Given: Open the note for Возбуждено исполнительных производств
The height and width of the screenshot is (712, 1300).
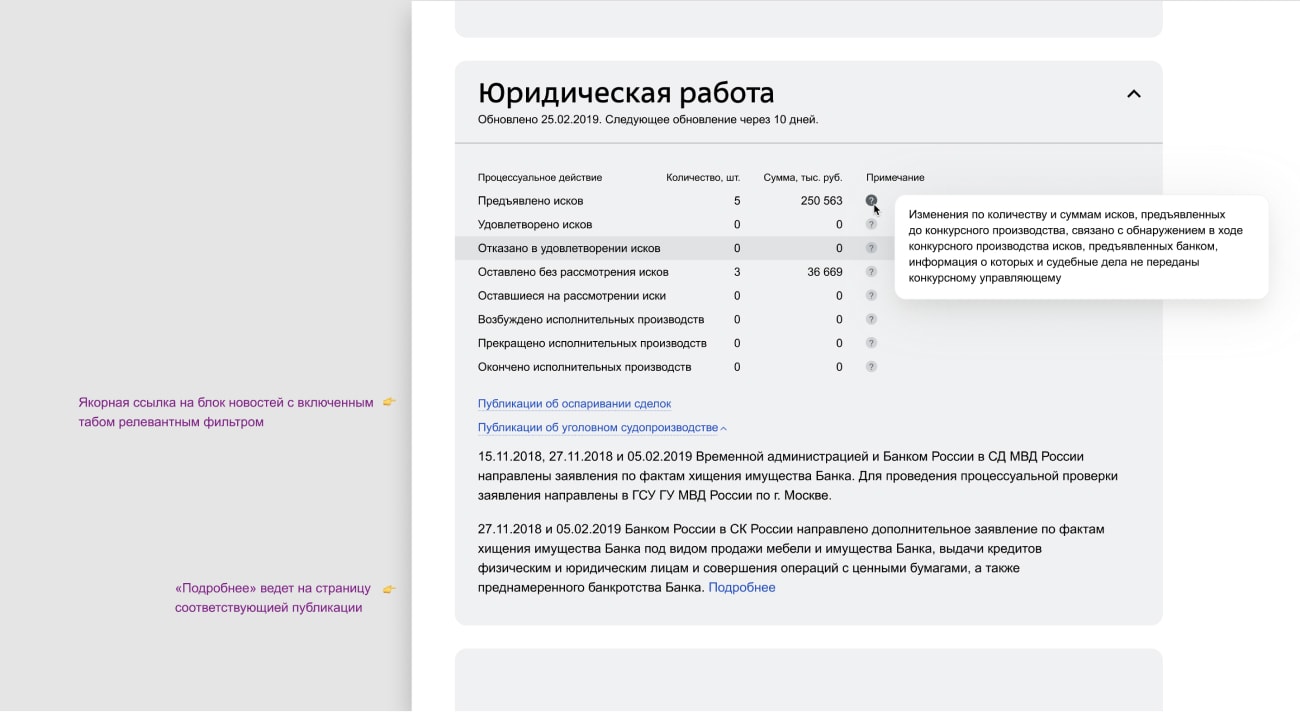Looking at the screenshot, I should coord(871,320).
